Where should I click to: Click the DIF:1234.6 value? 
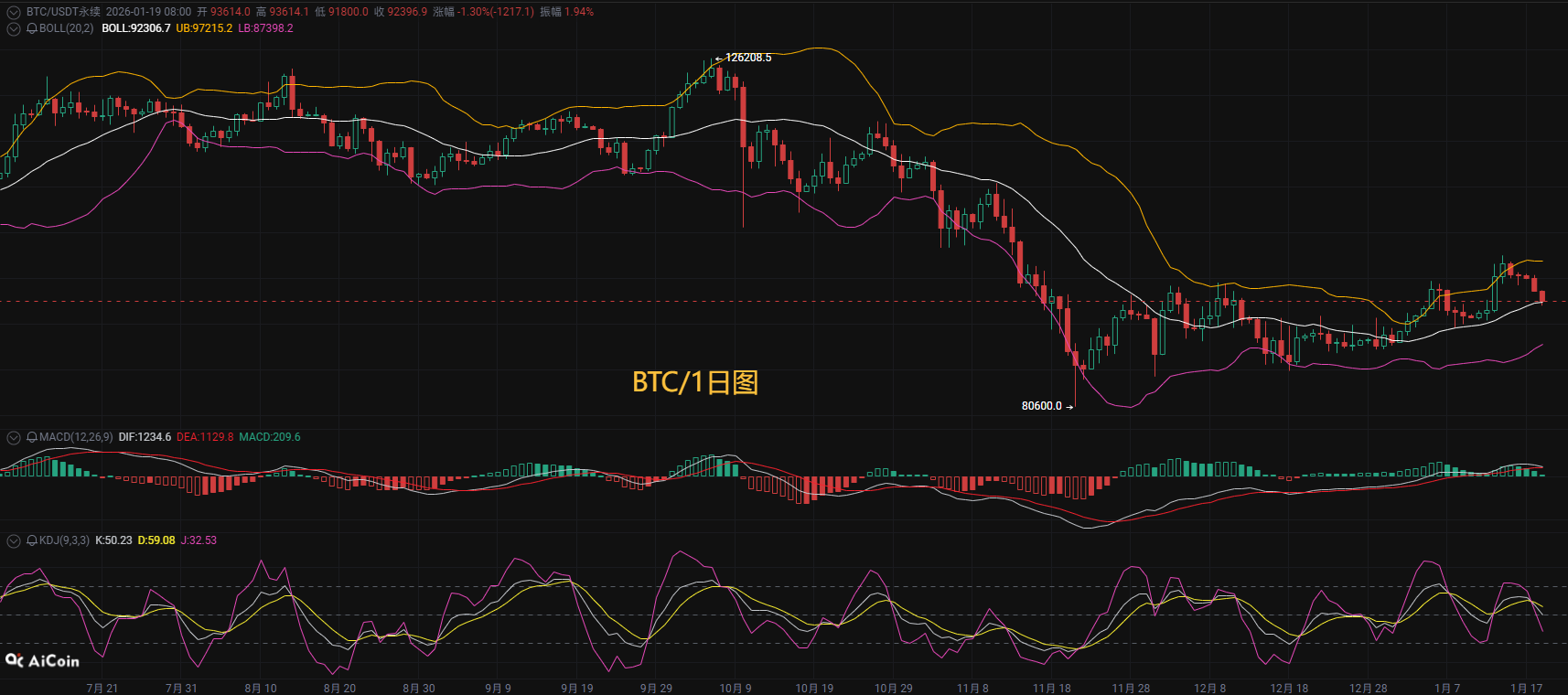pyautogui.click(x=145, y=437)
